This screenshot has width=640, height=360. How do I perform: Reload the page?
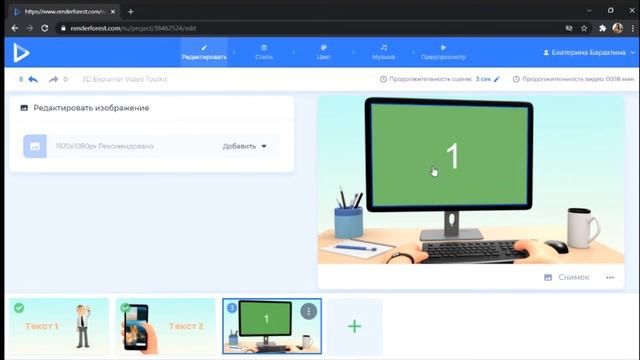click(44, 28)
